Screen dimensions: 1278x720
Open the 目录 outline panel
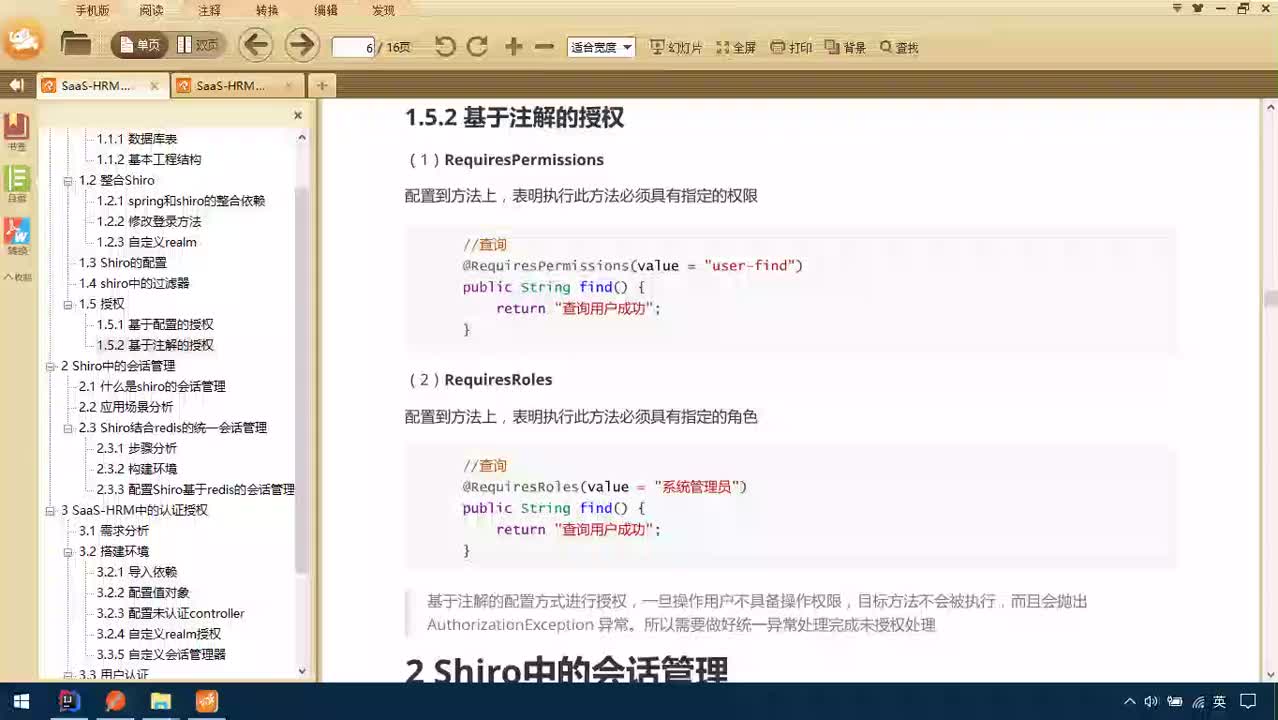(17, 184)
